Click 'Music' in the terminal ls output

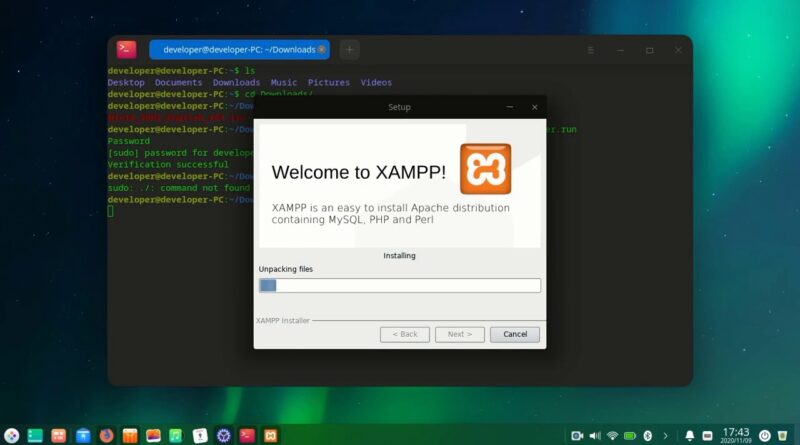coord(284,83)
